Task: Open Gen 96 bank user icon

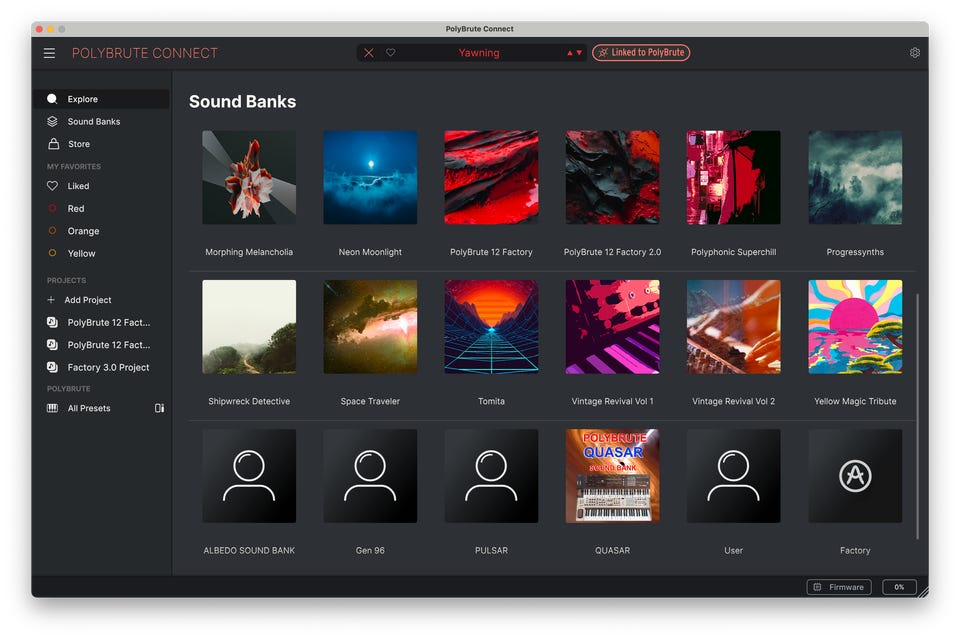Action: pyautogui.click(x=370, y=476)
